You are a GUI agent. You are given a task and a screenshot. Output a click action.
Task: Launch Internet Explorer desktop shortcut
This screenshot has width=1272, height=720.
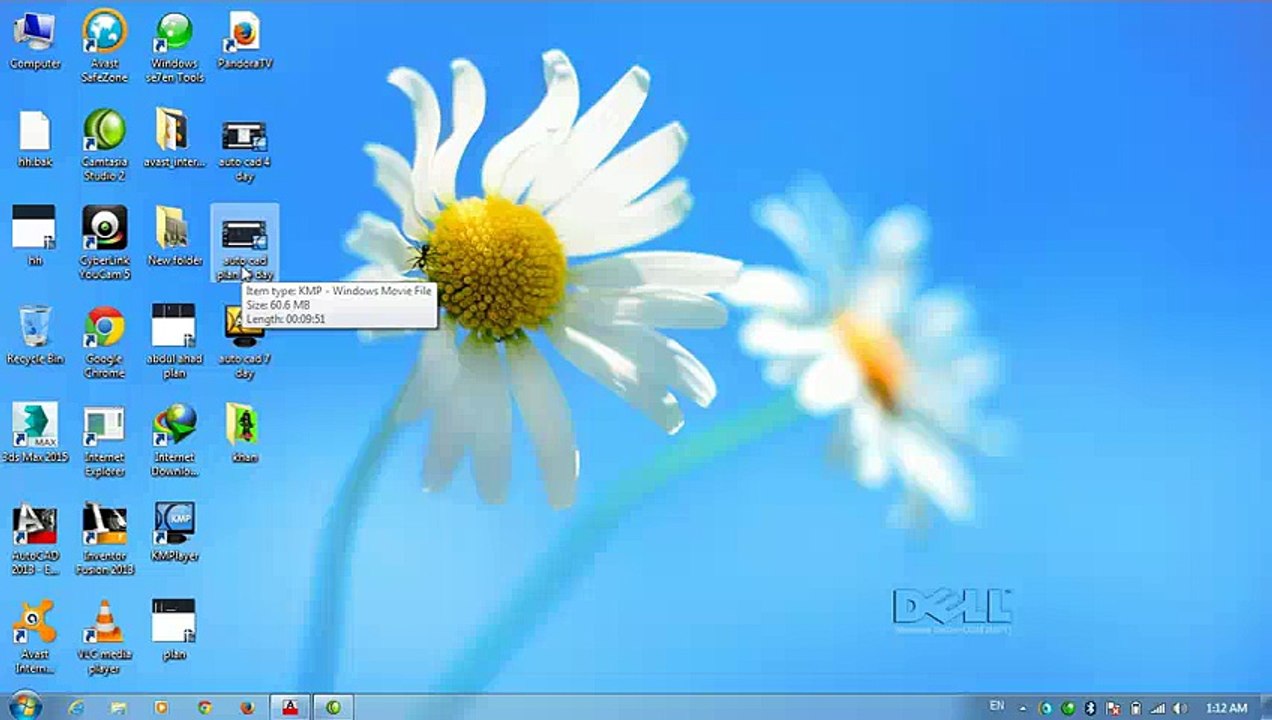click(x=105, y=439)
